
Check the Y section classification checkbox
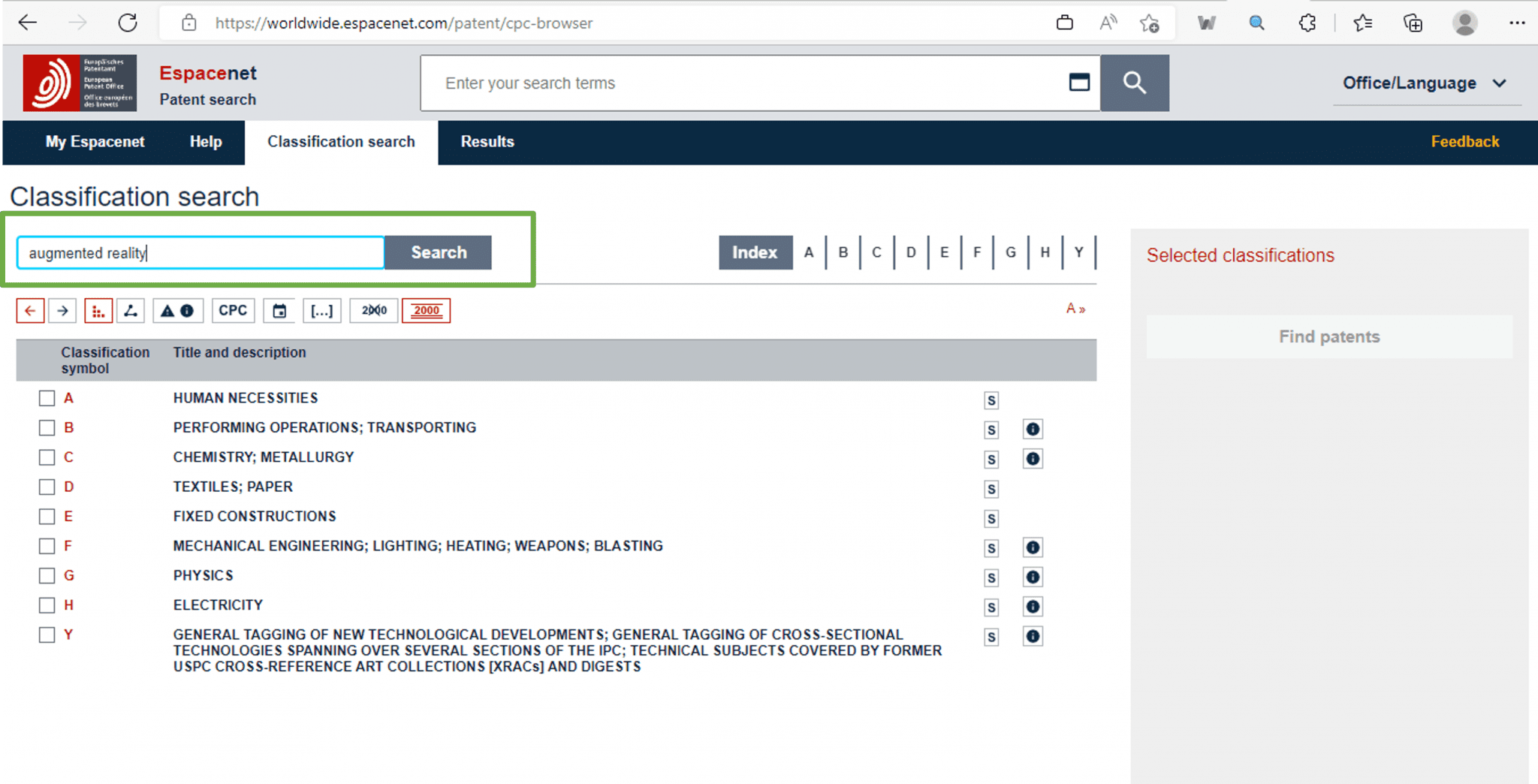tap(47, 635)
